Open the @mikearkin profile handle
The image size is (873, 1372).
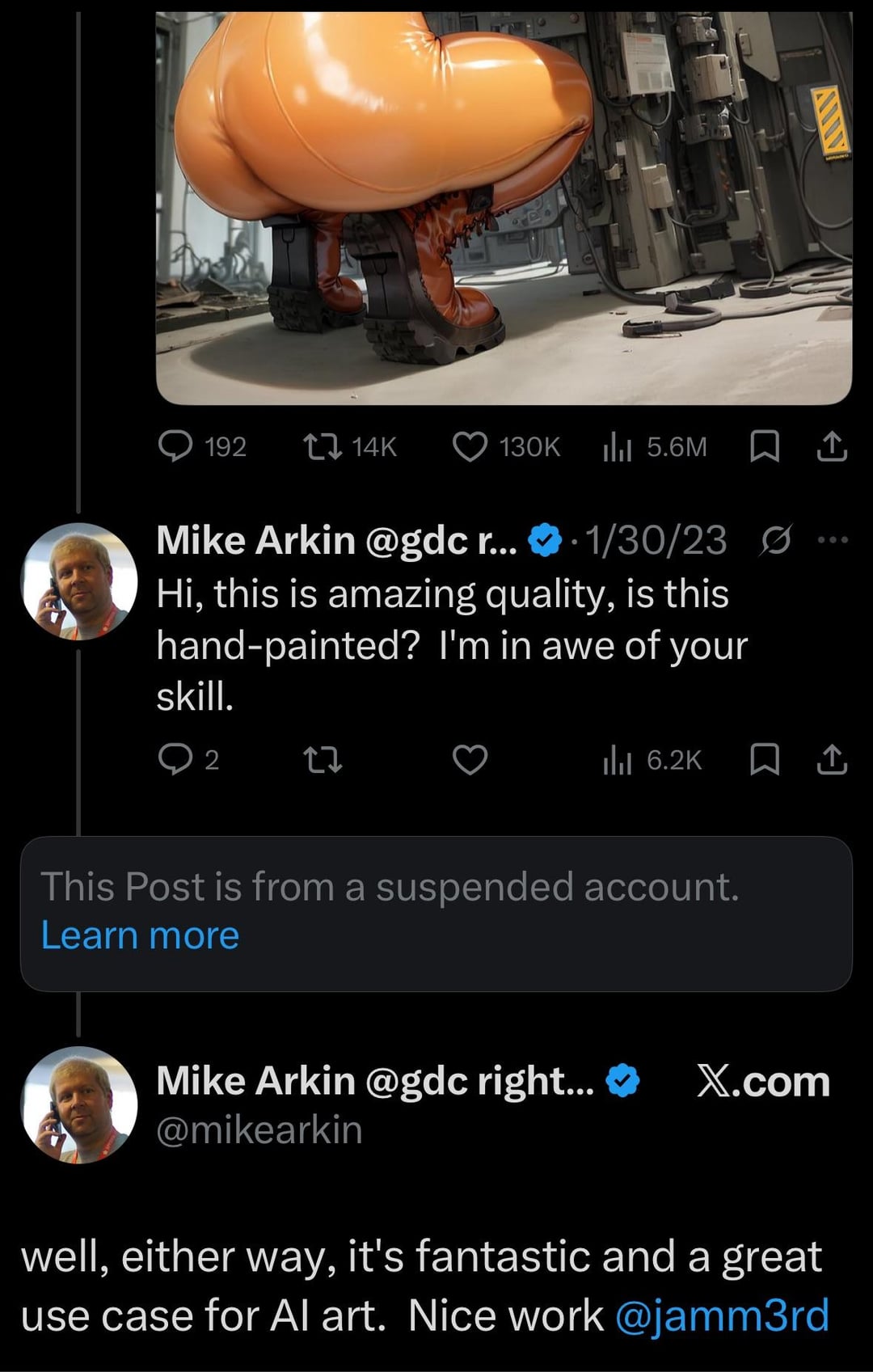click(259, 1129)
